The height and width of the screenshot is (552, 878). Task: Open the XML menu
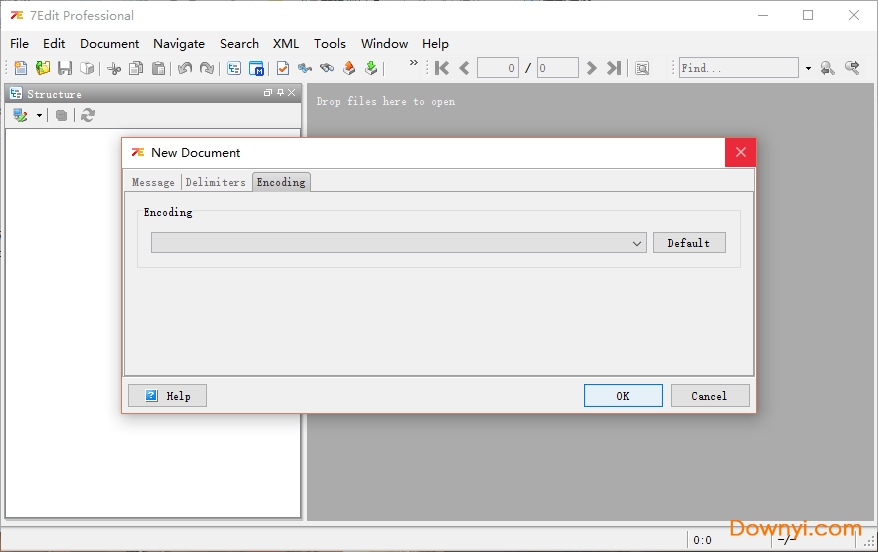286,43
